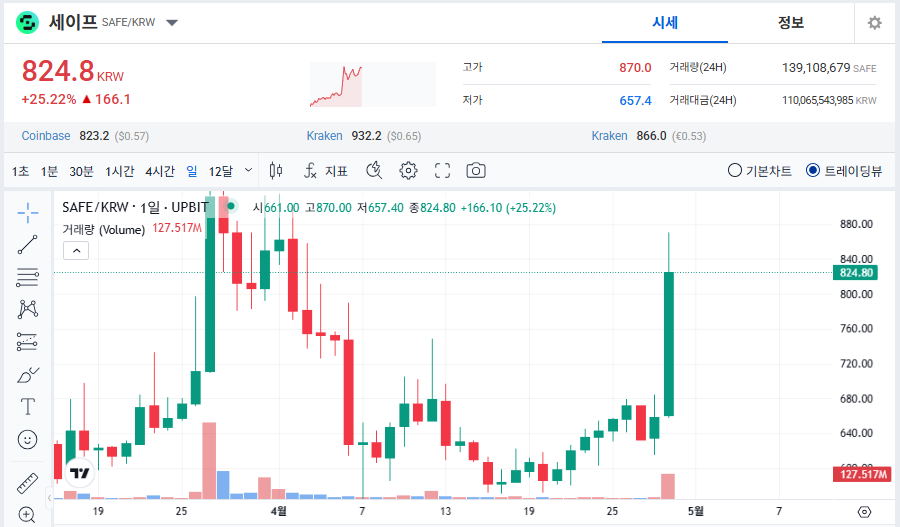Screen dimensions: 900x527
Task: Select the crosshair cursor tool
Action: click(x=28, y=213)
